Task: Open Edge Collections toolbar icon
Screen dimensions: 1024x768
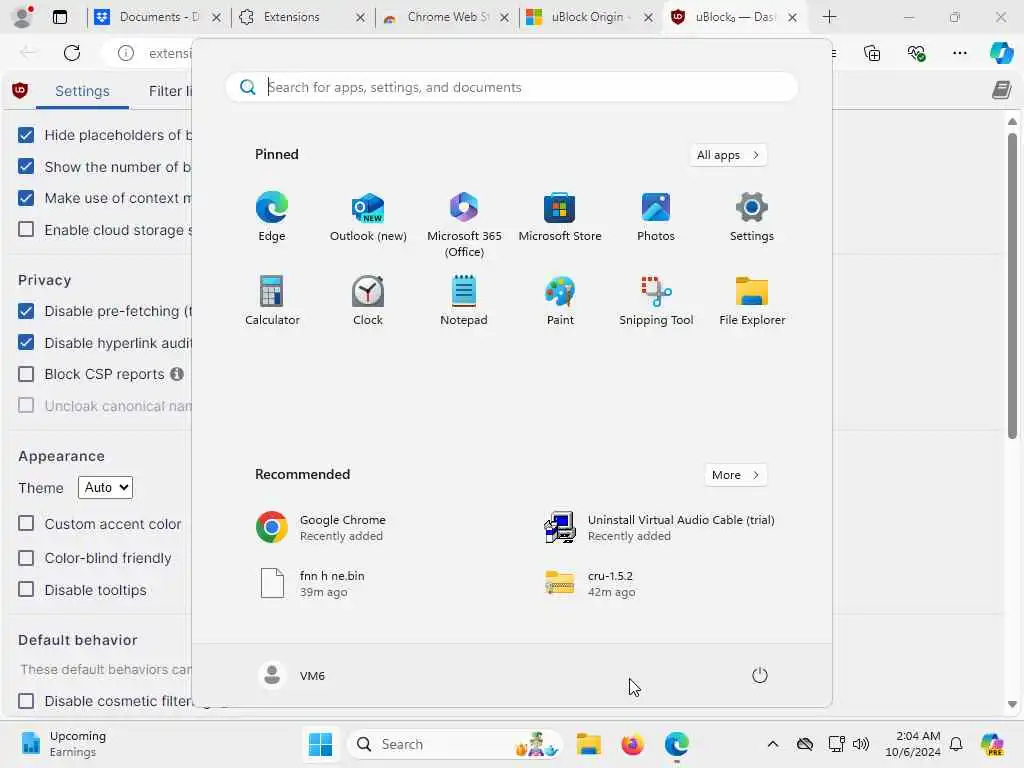Action: click(872, 53)
